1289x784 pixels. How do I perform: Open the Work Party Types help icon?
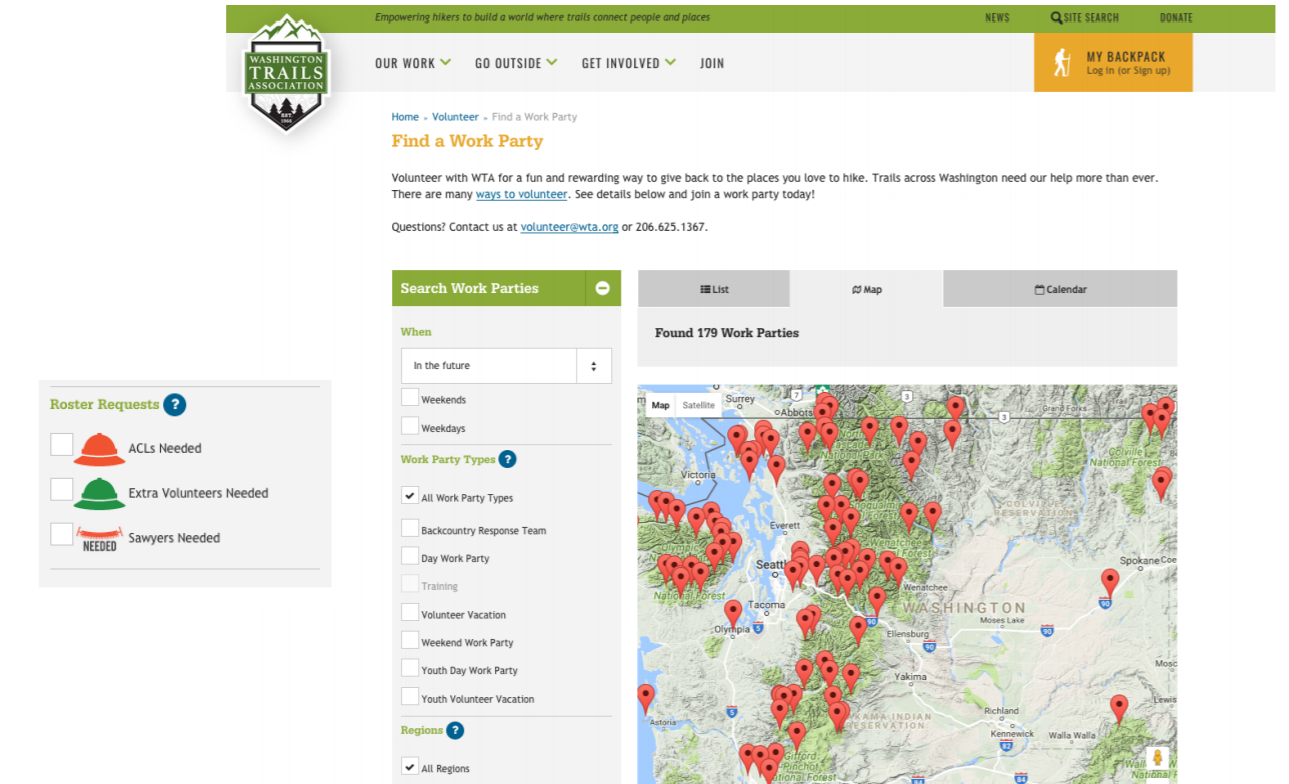click(507, 460)
